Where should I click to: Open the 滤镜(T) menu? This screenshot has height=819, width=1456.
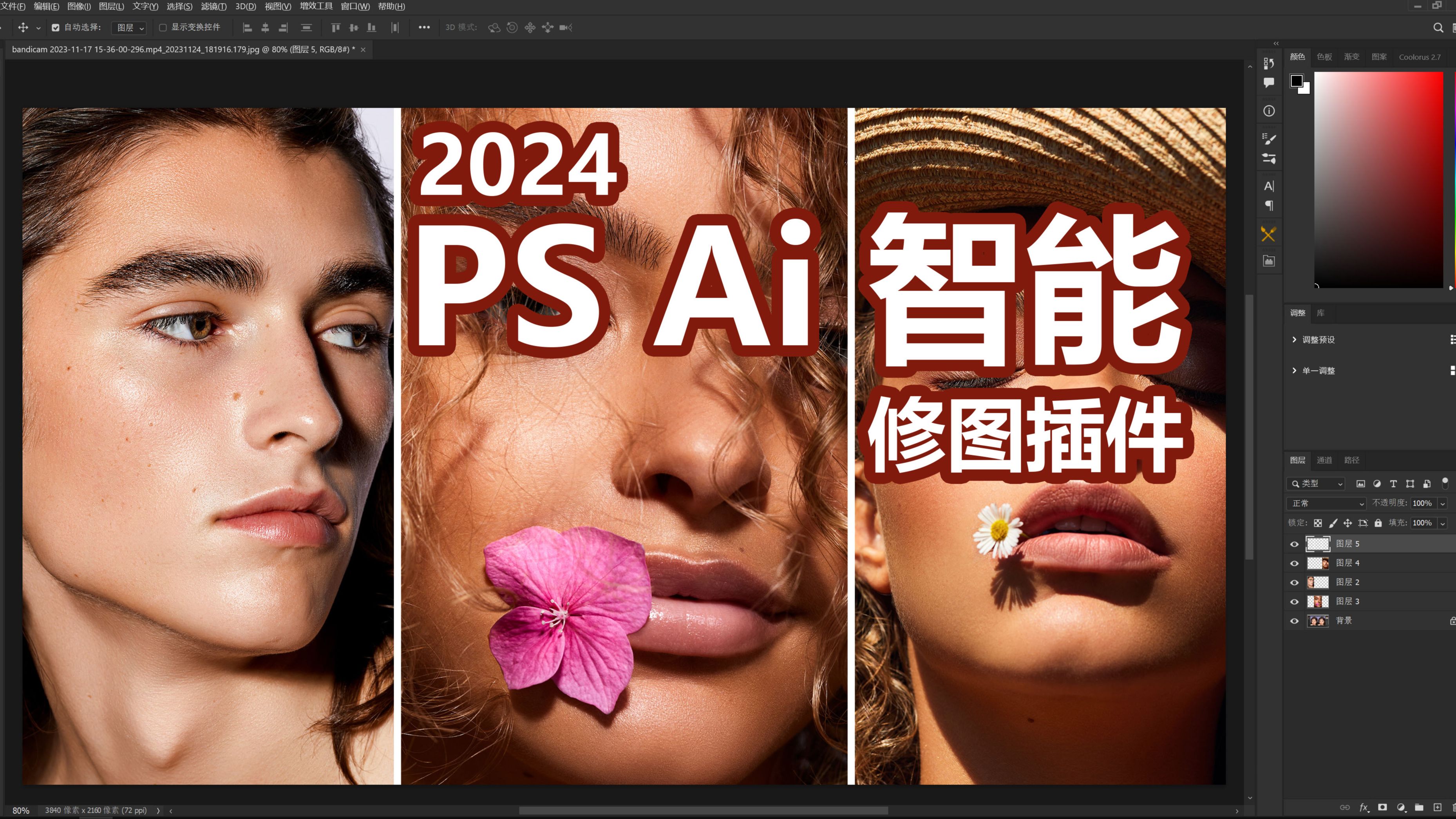point(213,6)
